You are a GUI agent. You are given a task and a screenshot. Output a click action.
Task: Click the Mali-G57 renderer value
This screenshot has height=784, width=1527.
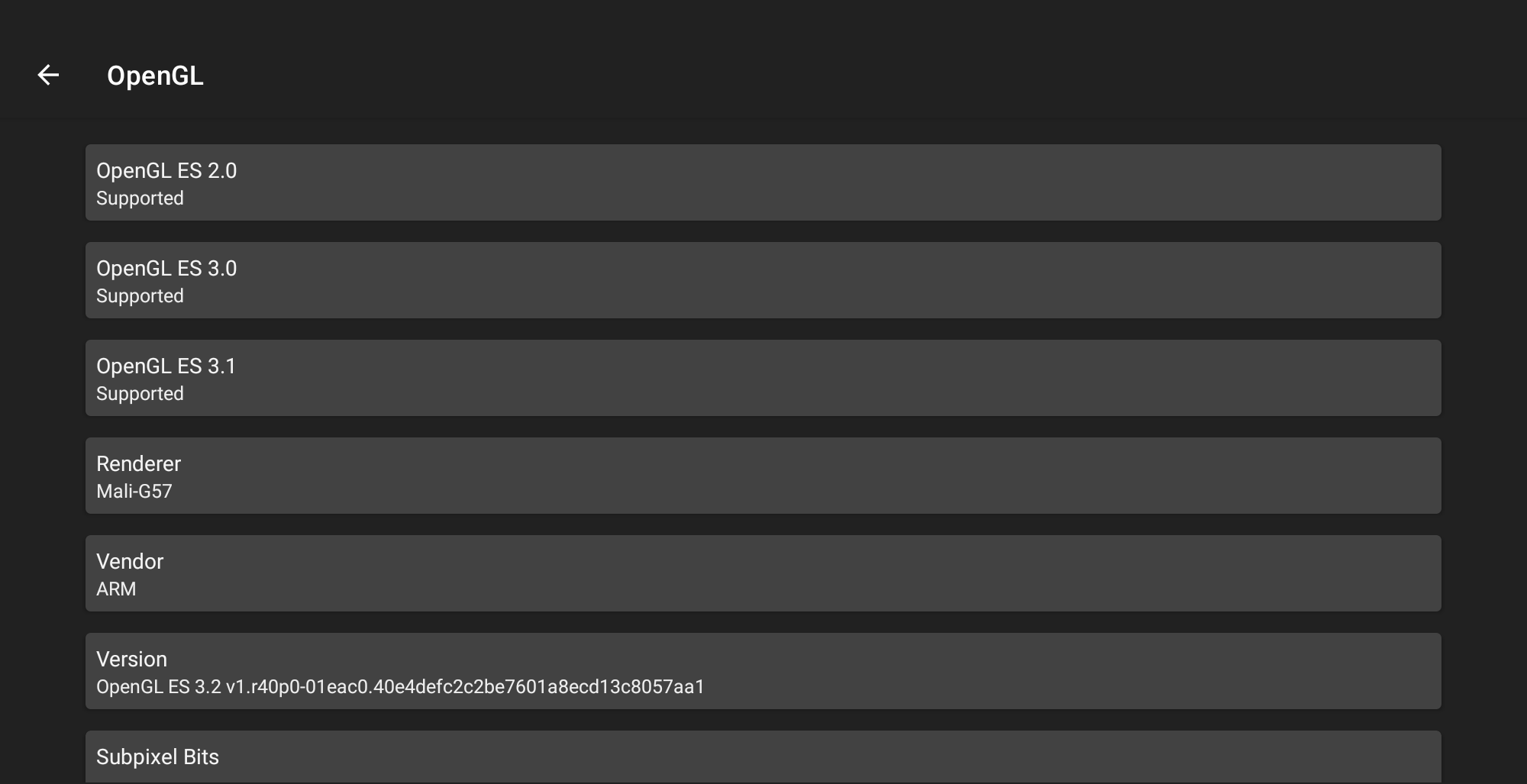[x=134, y=492]
